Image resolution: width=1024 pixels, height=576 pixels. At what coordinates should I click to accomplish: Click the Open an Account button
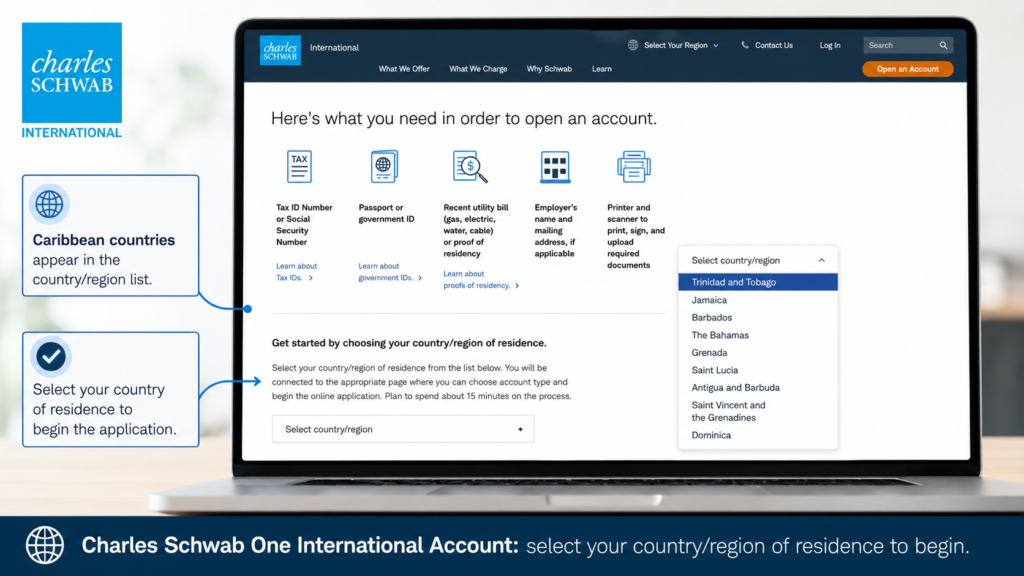pyautogui.click(x=908, y=69)
